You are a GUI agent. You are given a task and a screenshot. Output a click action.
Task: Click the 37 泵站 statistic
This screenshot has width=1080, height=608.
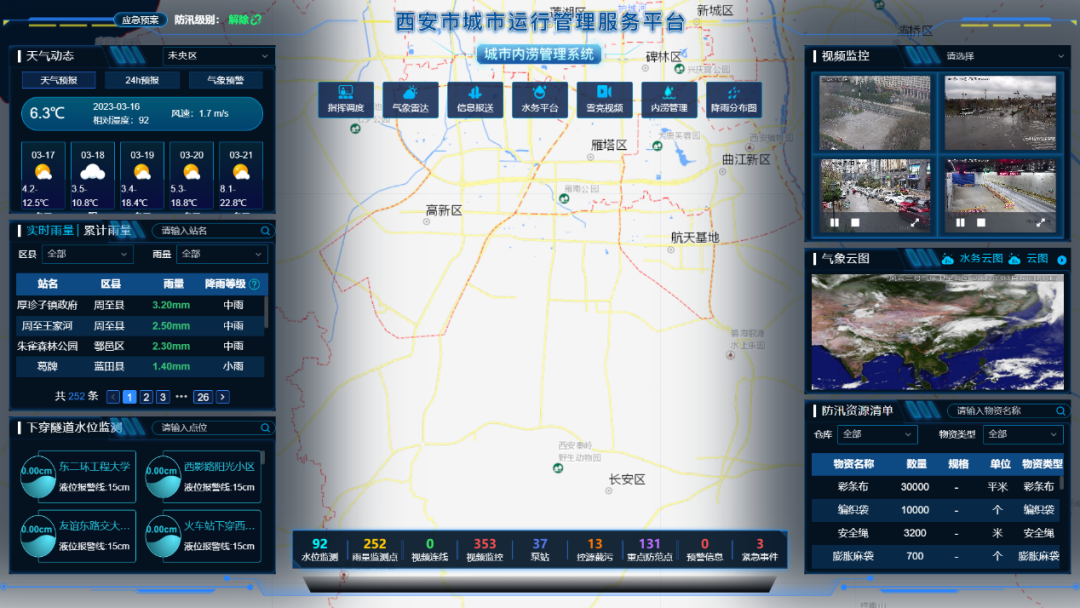pos(540,549)
